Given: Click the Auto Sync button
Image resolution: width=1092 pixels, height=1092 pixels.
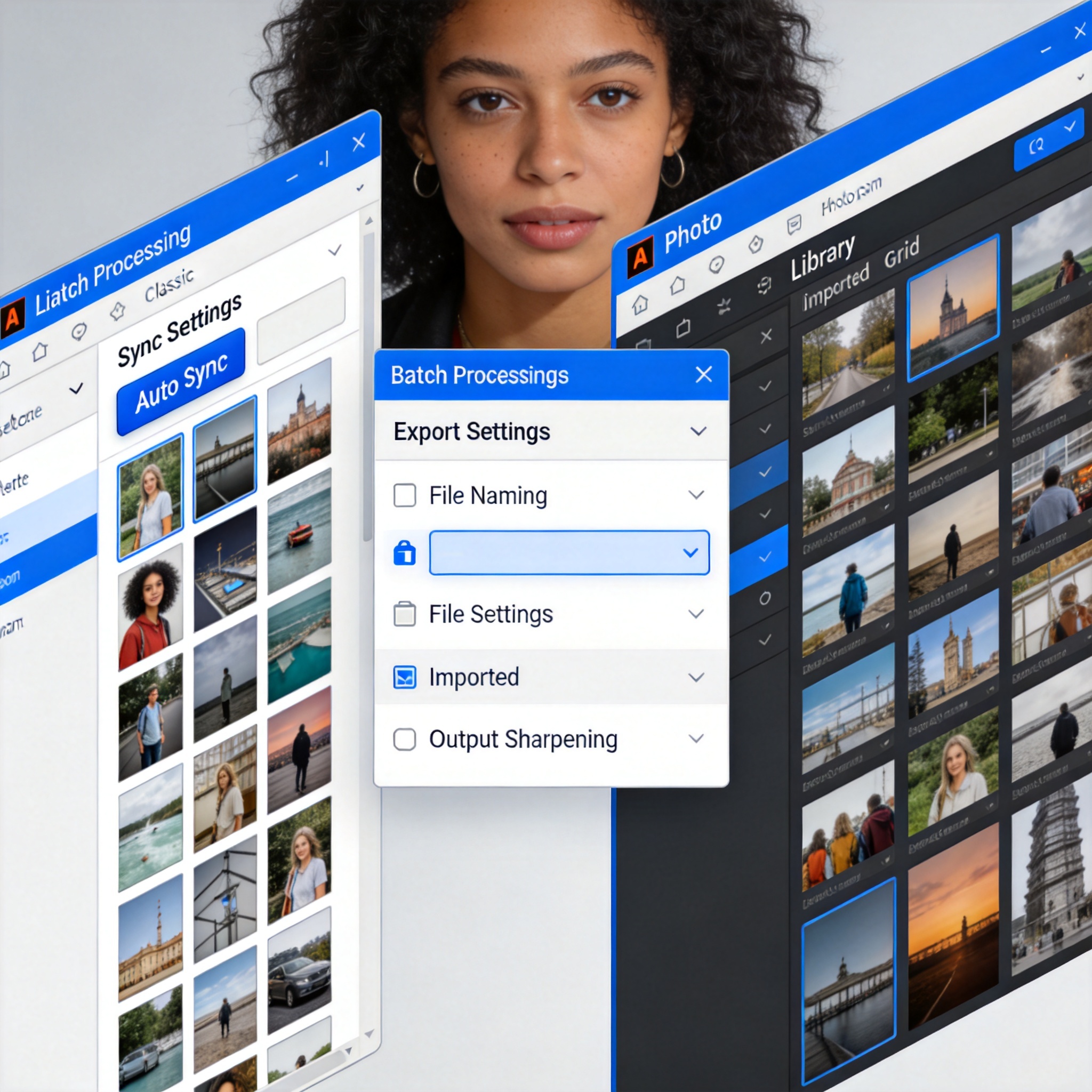Looking at the screenshot, I should 181,382.
